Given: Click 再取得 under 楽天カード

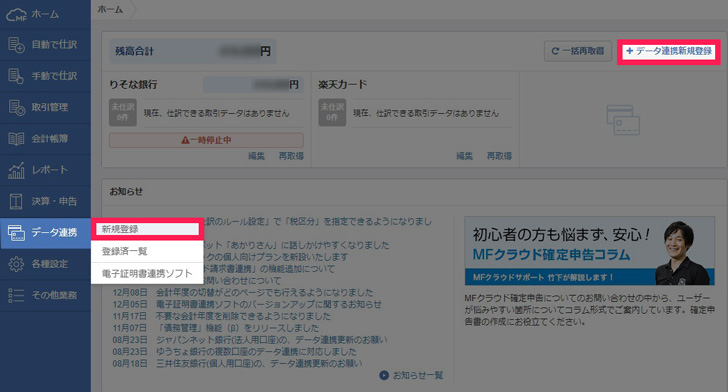Looking at the screenshot, I should click(x=499, y=156).
